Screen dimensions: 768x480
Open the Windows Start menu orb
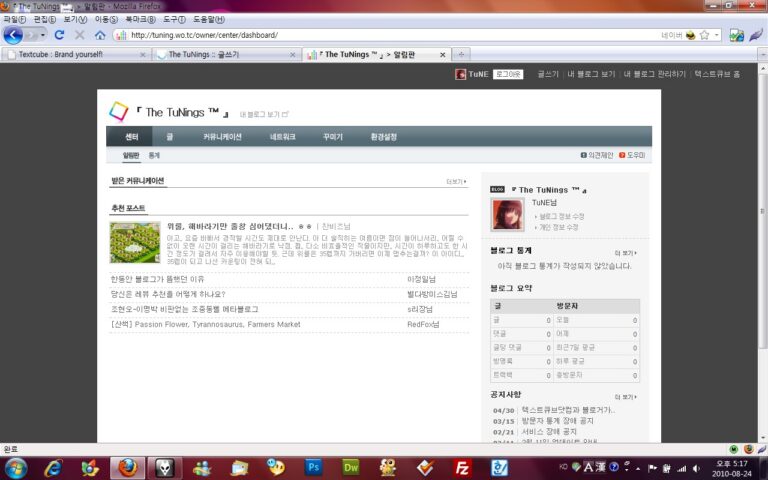16,468
